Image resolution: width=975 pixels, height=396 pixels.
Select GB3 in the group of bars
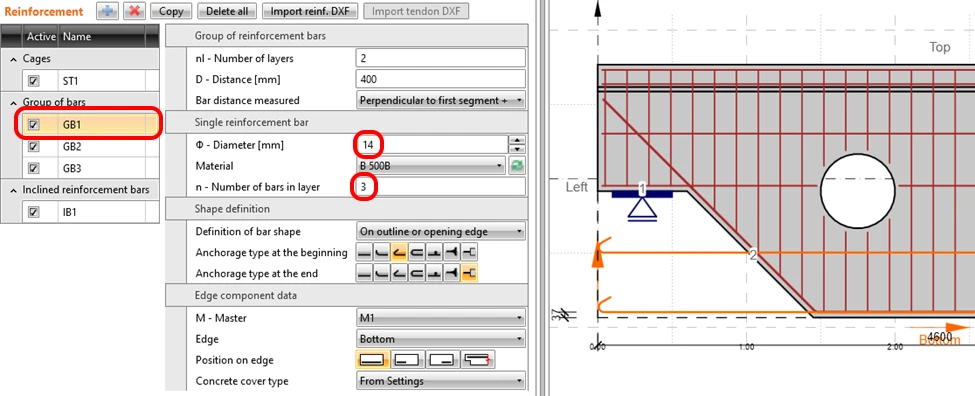(x=73, y=168)
